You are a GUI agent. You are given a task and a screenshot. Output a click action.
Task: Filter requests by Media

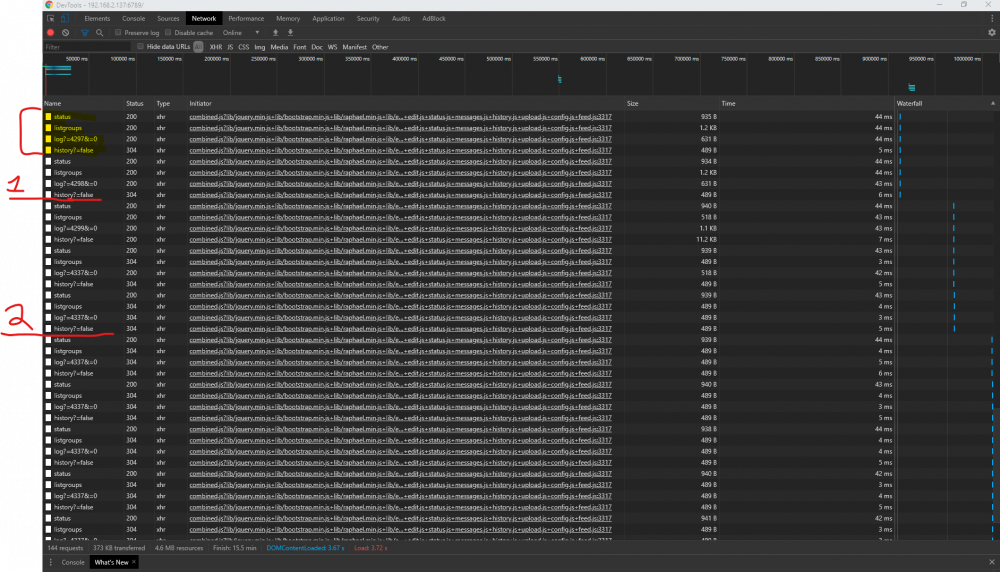(x=279, y=47)
